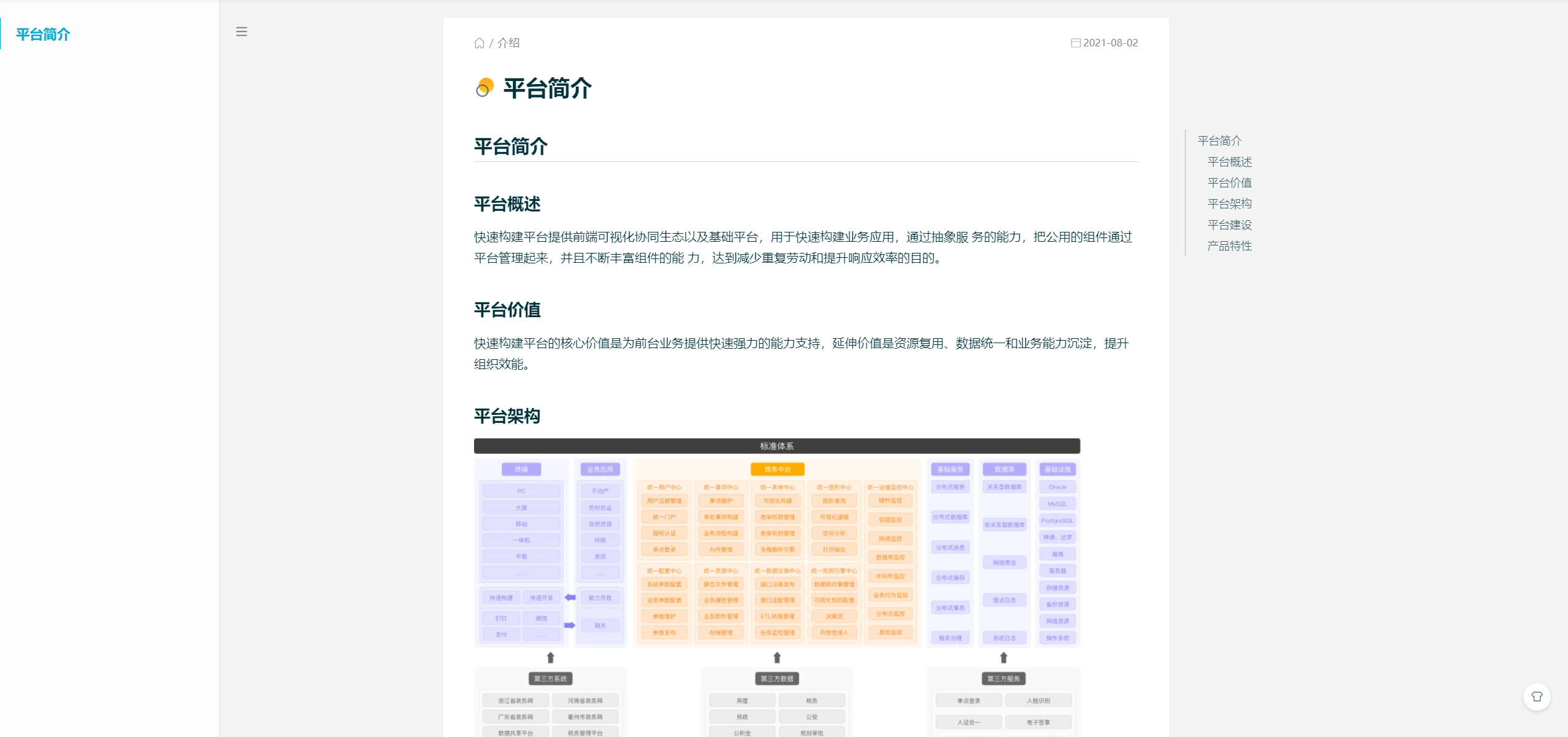Click the purple left arrow in the diagram

coord(570,597)
